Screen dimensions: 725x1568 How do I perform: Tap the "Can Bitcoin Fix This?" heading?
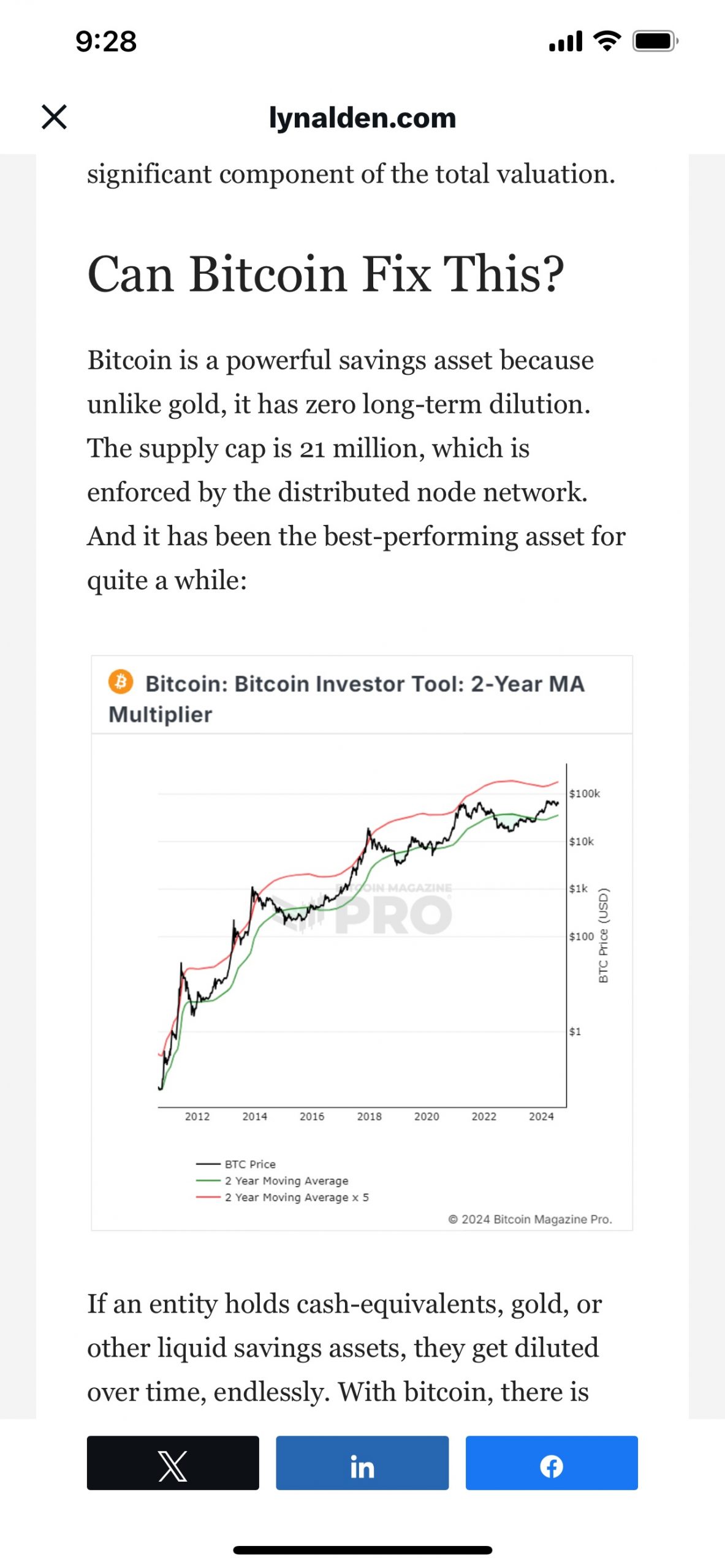coord(325,274)
